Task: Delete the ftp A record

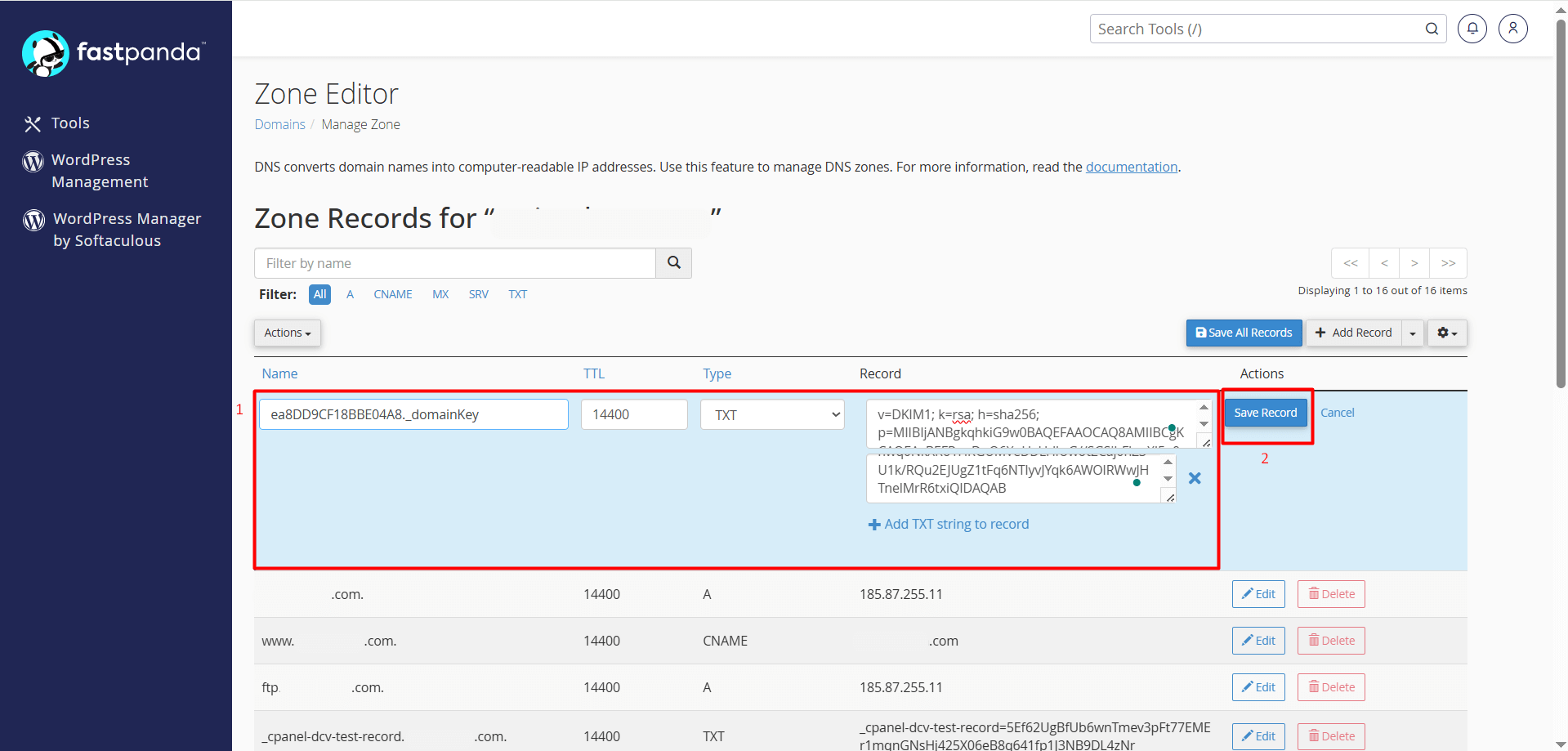Action: (1331, 687)
